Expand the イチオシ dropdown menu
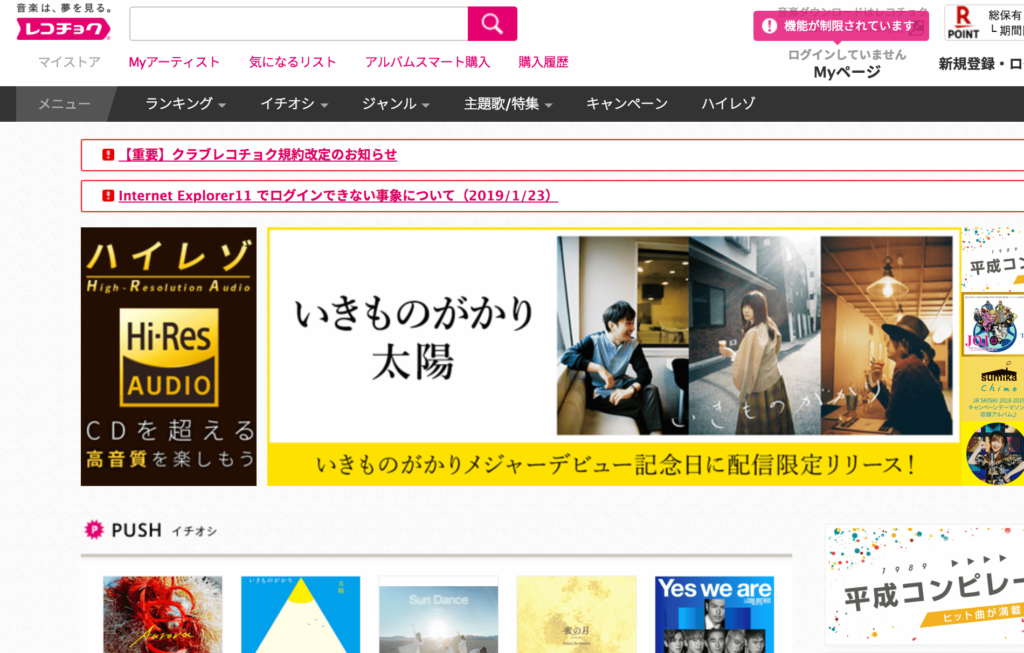 [294, 104]
